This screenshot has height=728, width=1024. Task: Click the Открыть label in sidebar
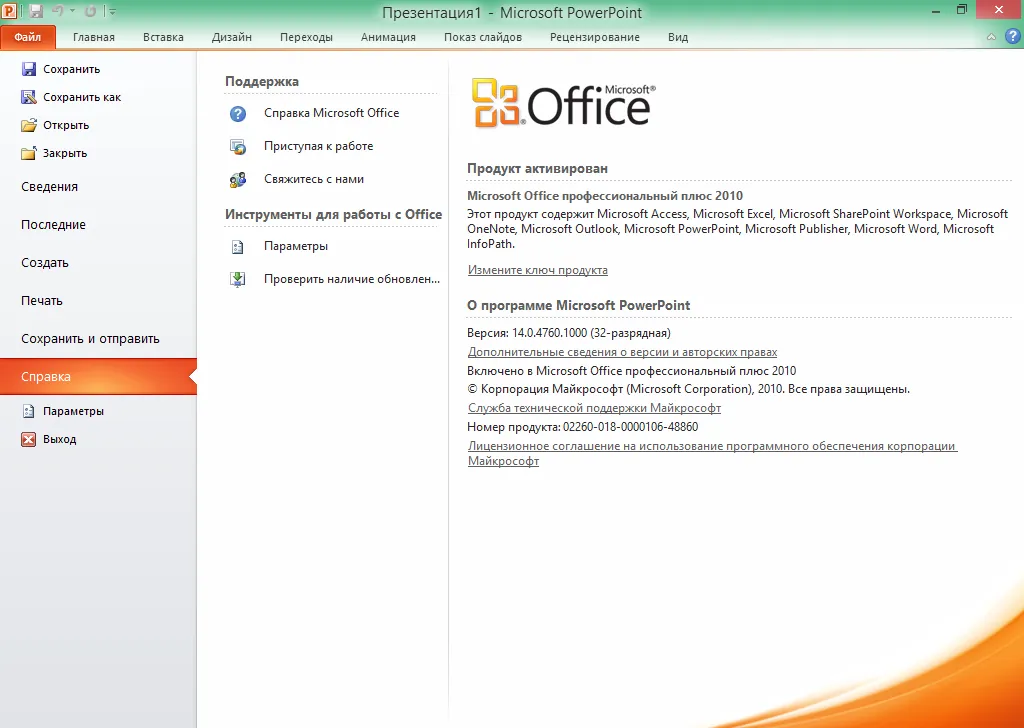tap(66, 125)
